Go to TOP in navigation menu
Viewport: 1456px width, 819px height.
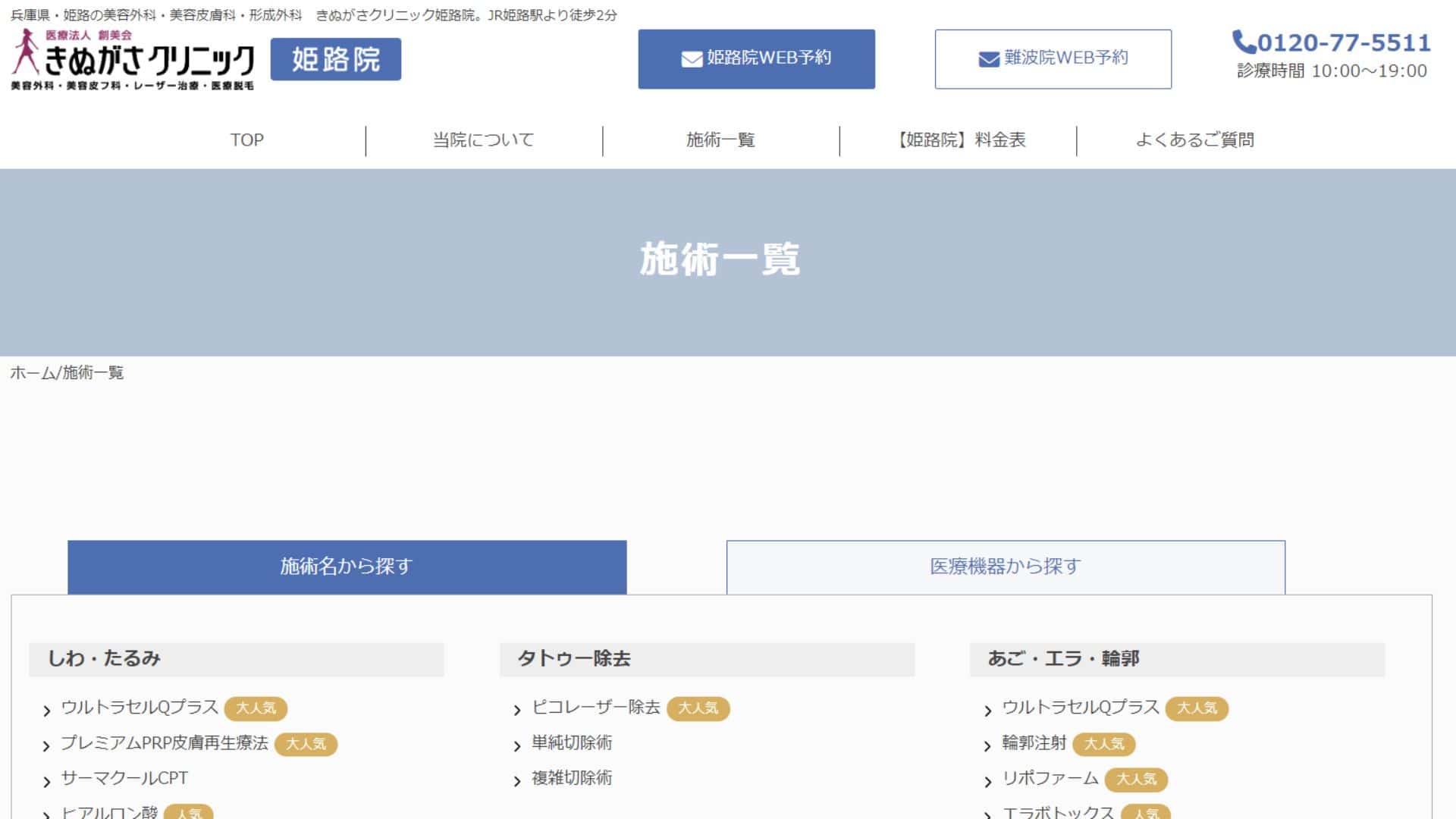coord(247,140)
